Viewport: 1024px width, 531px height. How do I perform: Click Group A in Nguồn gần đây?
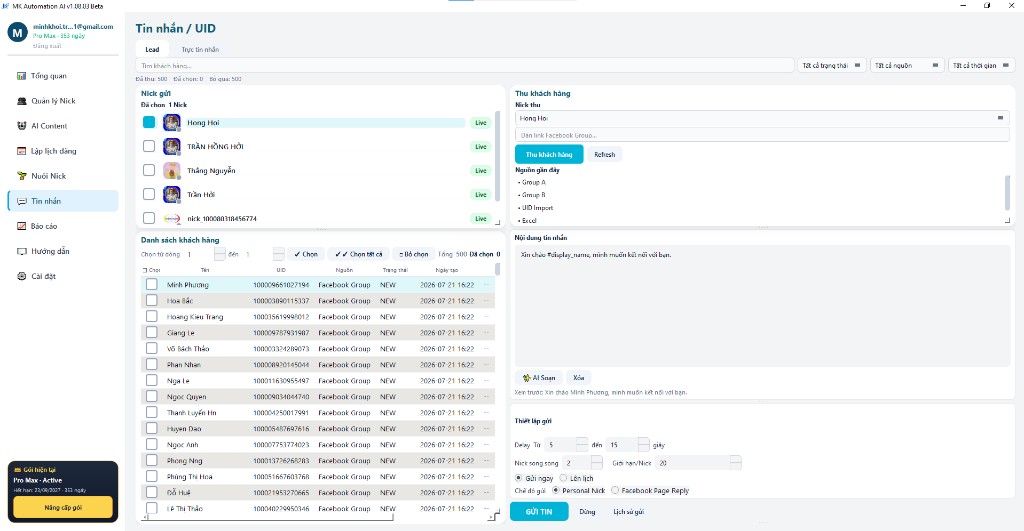coord(533,182)
